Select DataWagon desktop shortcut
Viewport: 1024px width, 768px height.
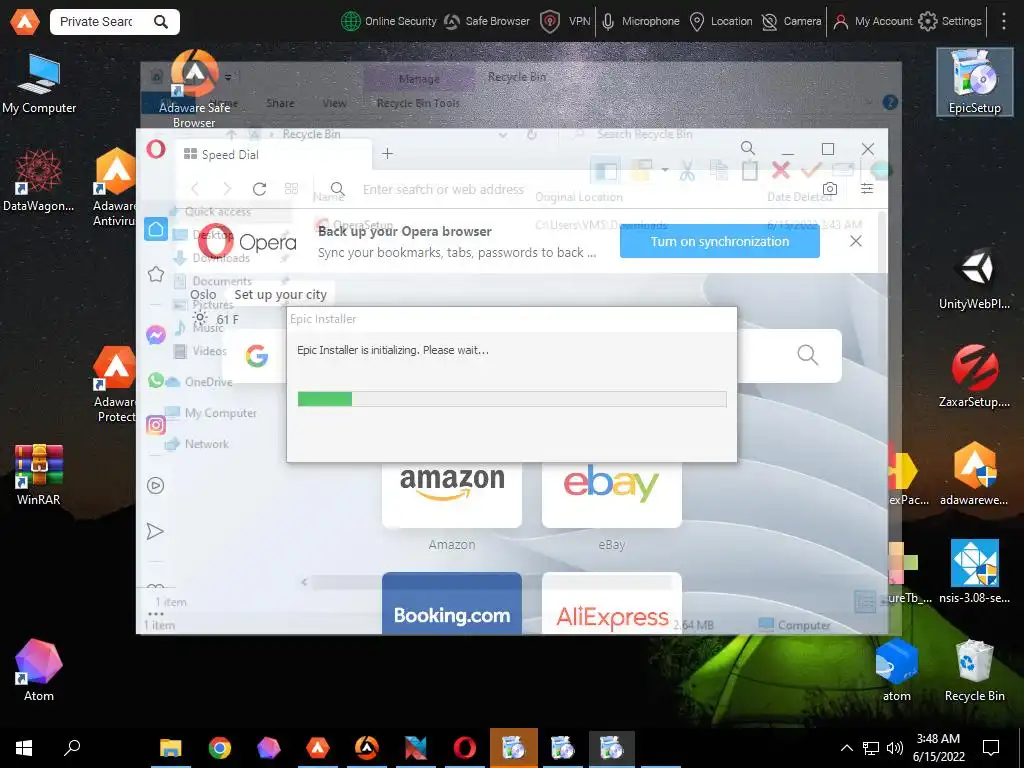click(x=39, y=181)
